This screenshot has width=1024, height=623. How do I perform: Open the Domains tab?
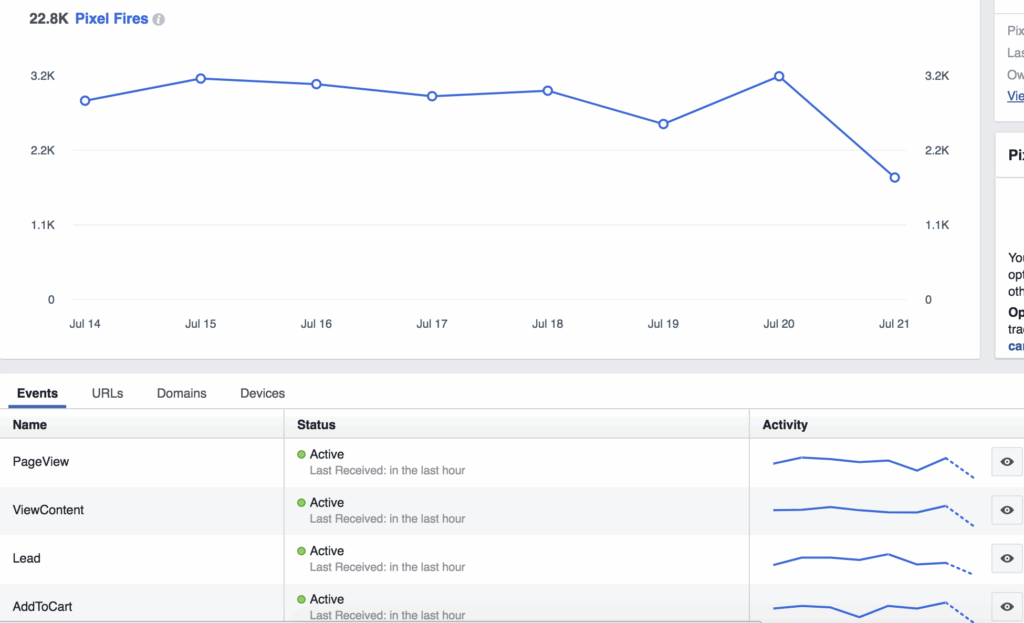pyautogui.click(x=181, y=393)
